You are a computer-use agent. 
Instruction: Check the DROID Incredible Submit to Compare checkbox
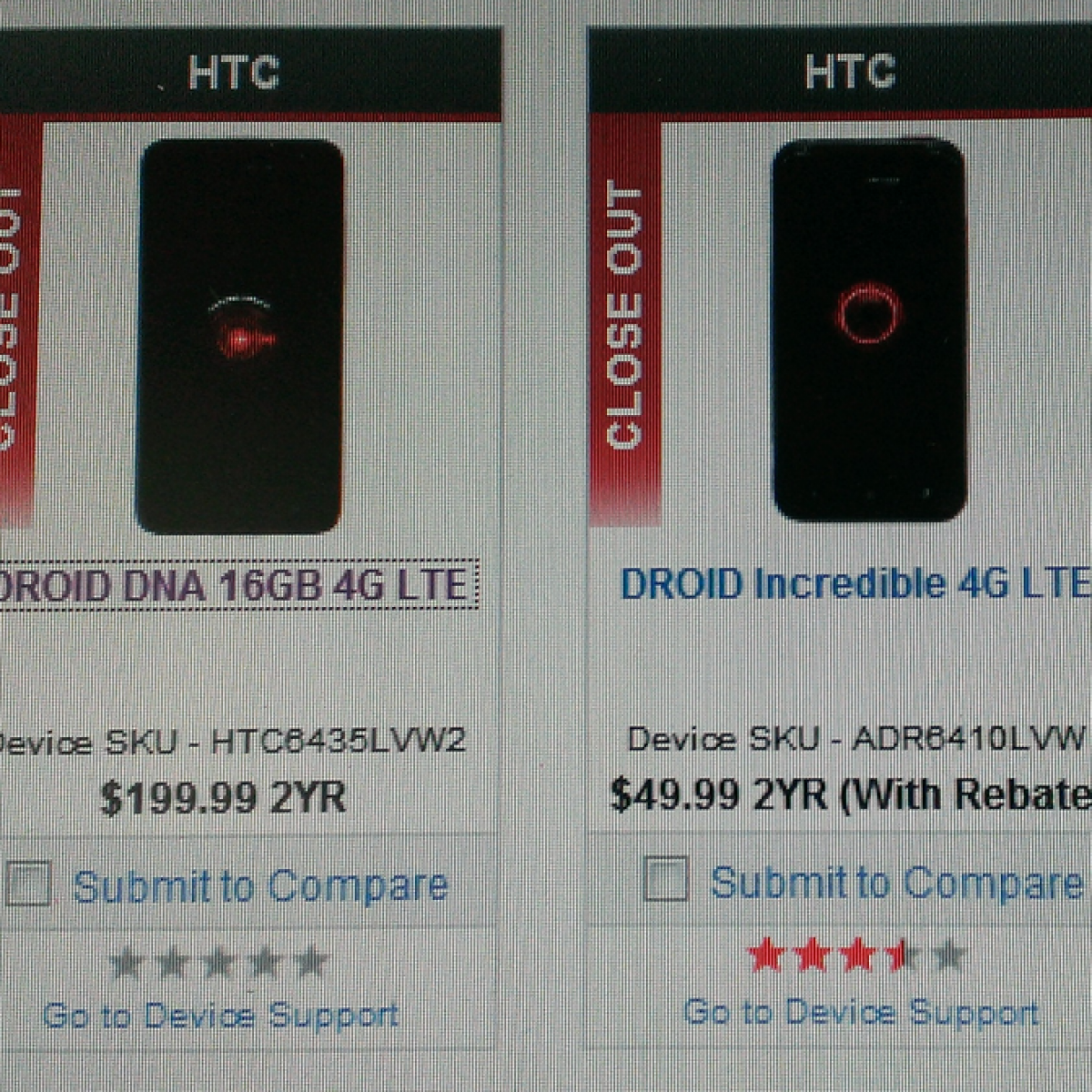pyautogui.click(x=665, y=879)
